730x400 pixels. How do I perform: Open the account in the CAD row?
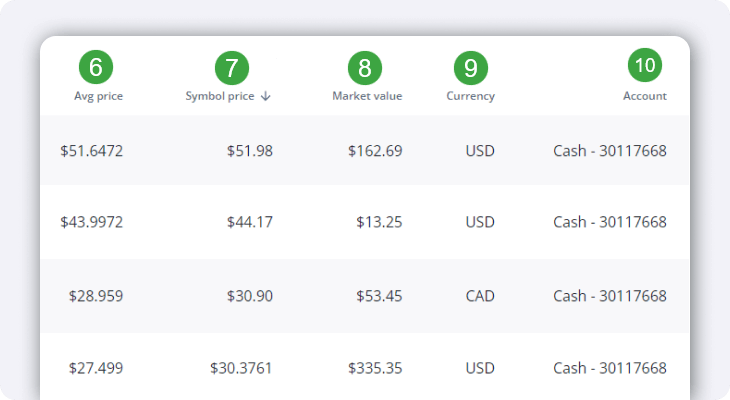[x=609, y=296]
